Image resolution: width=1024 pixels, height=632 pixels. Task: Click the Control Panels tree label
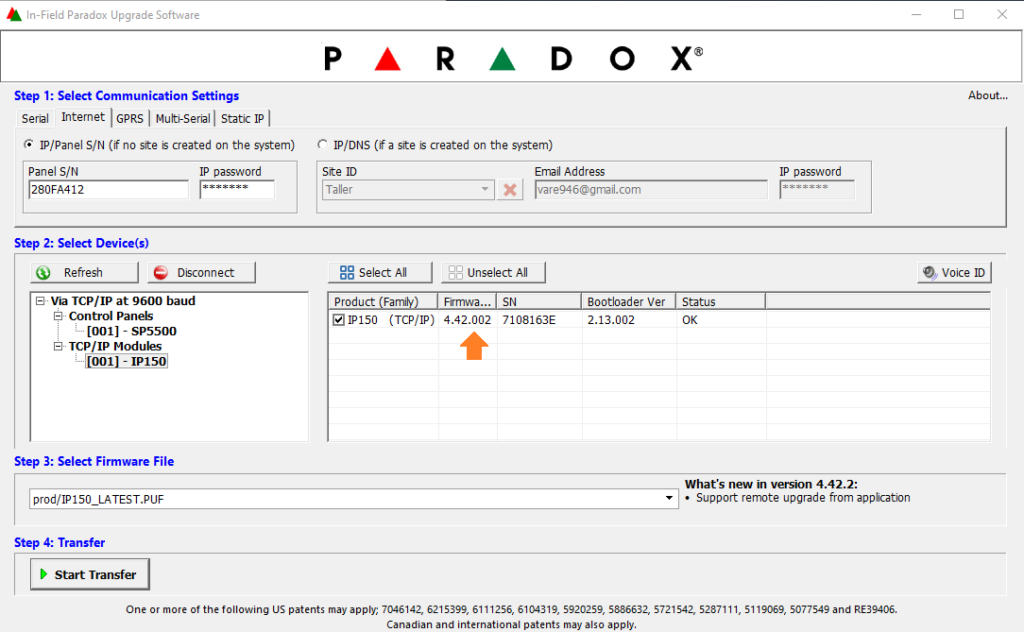111,316
